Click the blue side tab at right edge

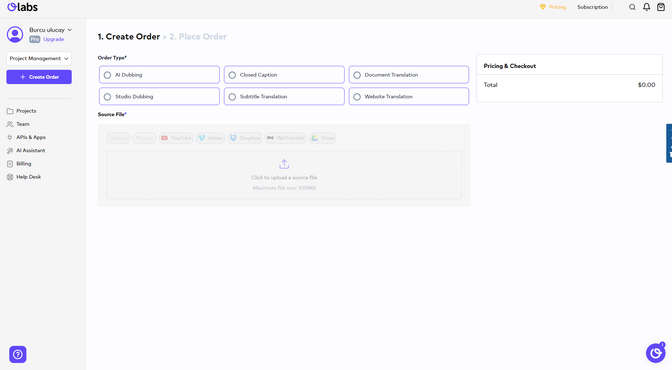669,143
